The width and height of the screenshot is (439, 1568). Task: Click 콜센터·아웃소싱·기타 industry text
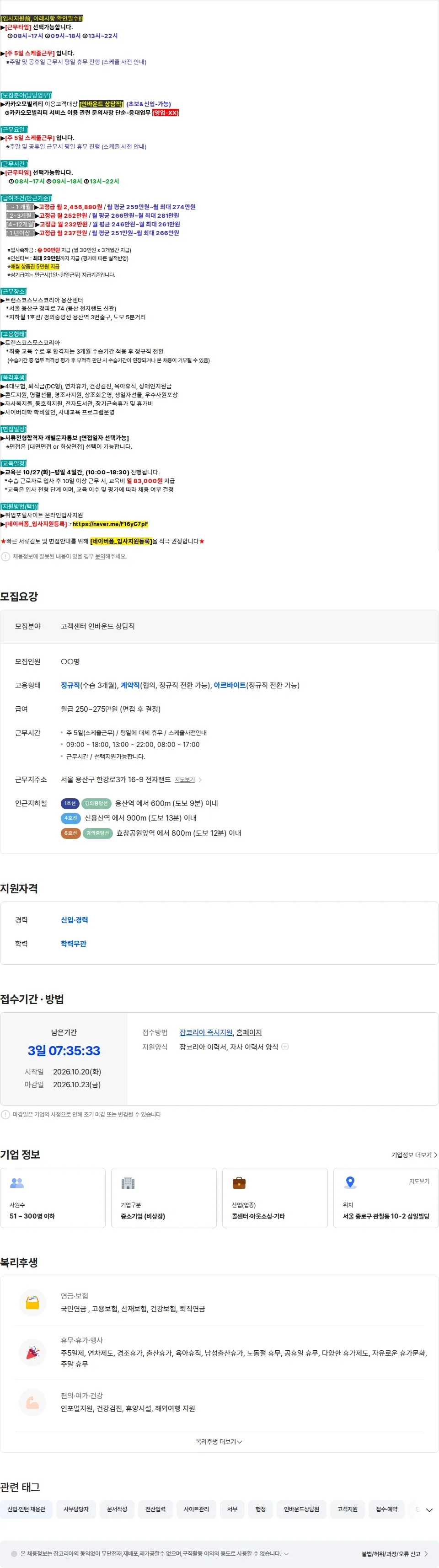click(258, 1216)
